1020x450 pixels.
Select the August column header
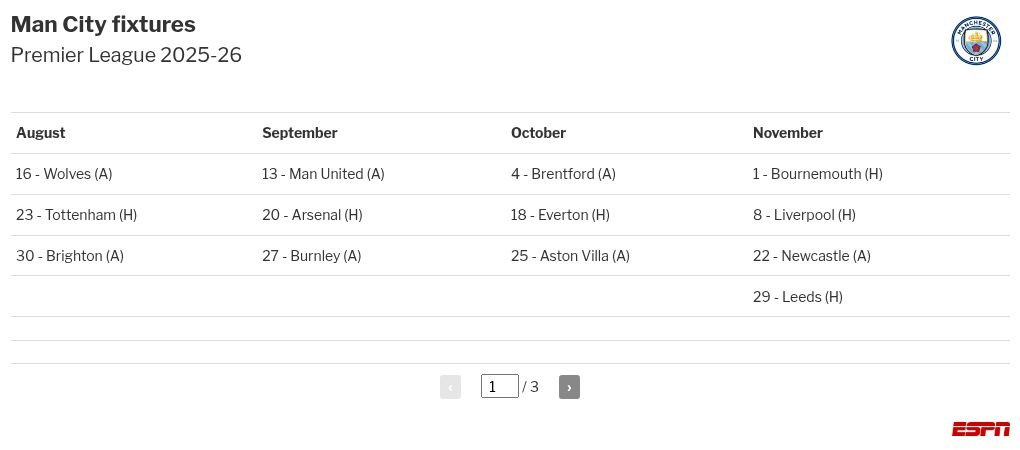pos(40,133)
